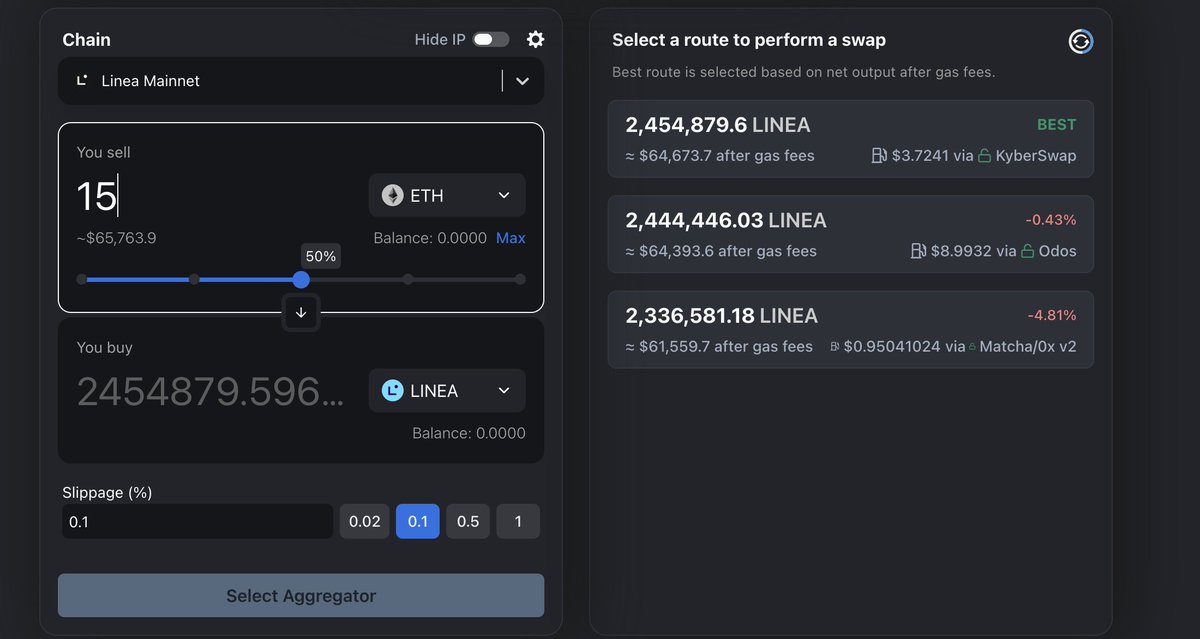Open the LINEA buy token selector
1200x639 pixels.
coord(447,390)
